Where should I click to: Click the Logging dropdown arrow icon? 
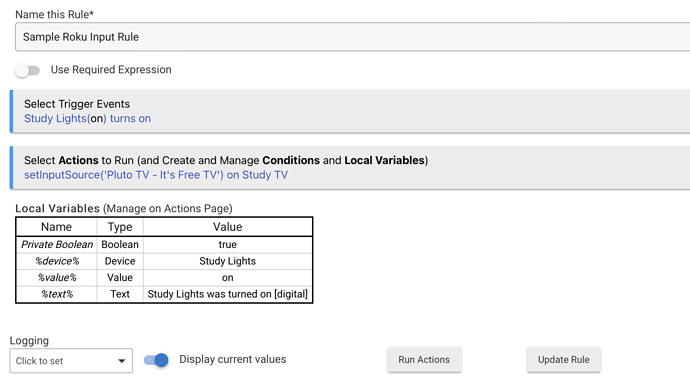pyautogui.click(x=121, y=361)
